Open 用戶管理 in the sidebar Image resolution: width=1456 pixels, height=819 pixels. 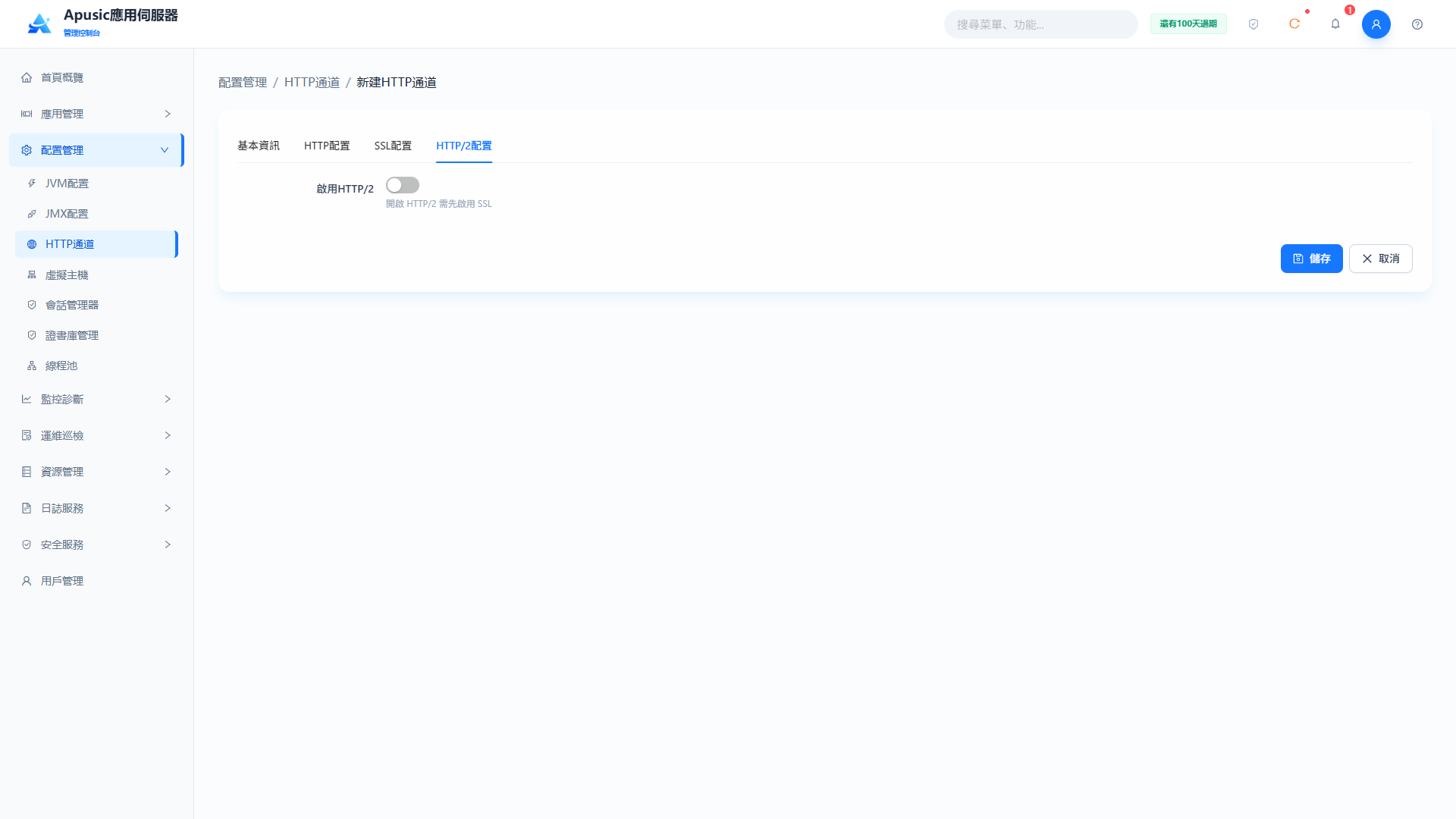coord(96,581)
